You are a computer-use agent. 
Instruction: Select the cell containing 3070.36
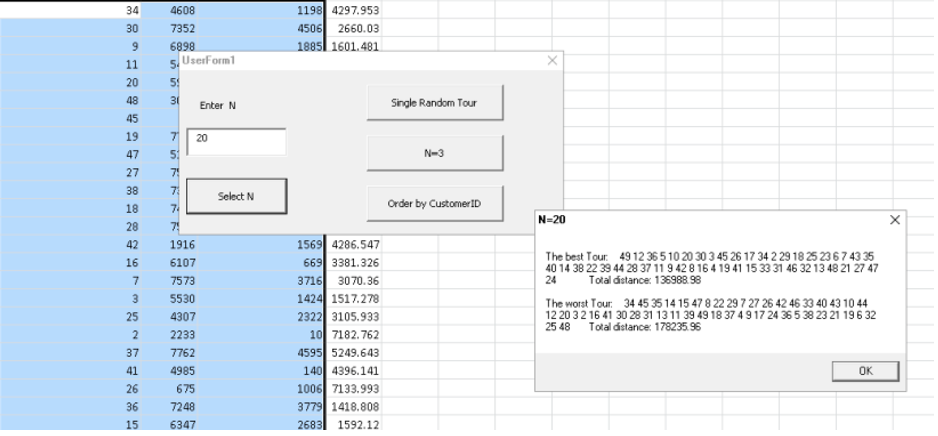point(354,280)
